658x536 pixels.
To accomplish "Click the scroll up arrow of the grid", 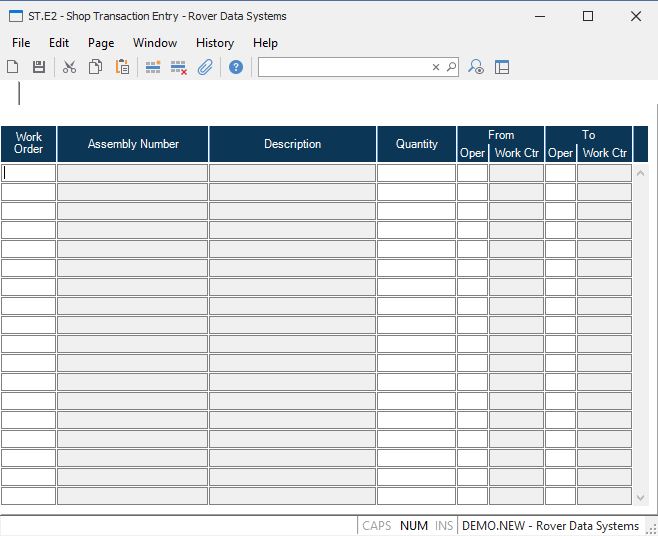I will click(x=641, y=172).
